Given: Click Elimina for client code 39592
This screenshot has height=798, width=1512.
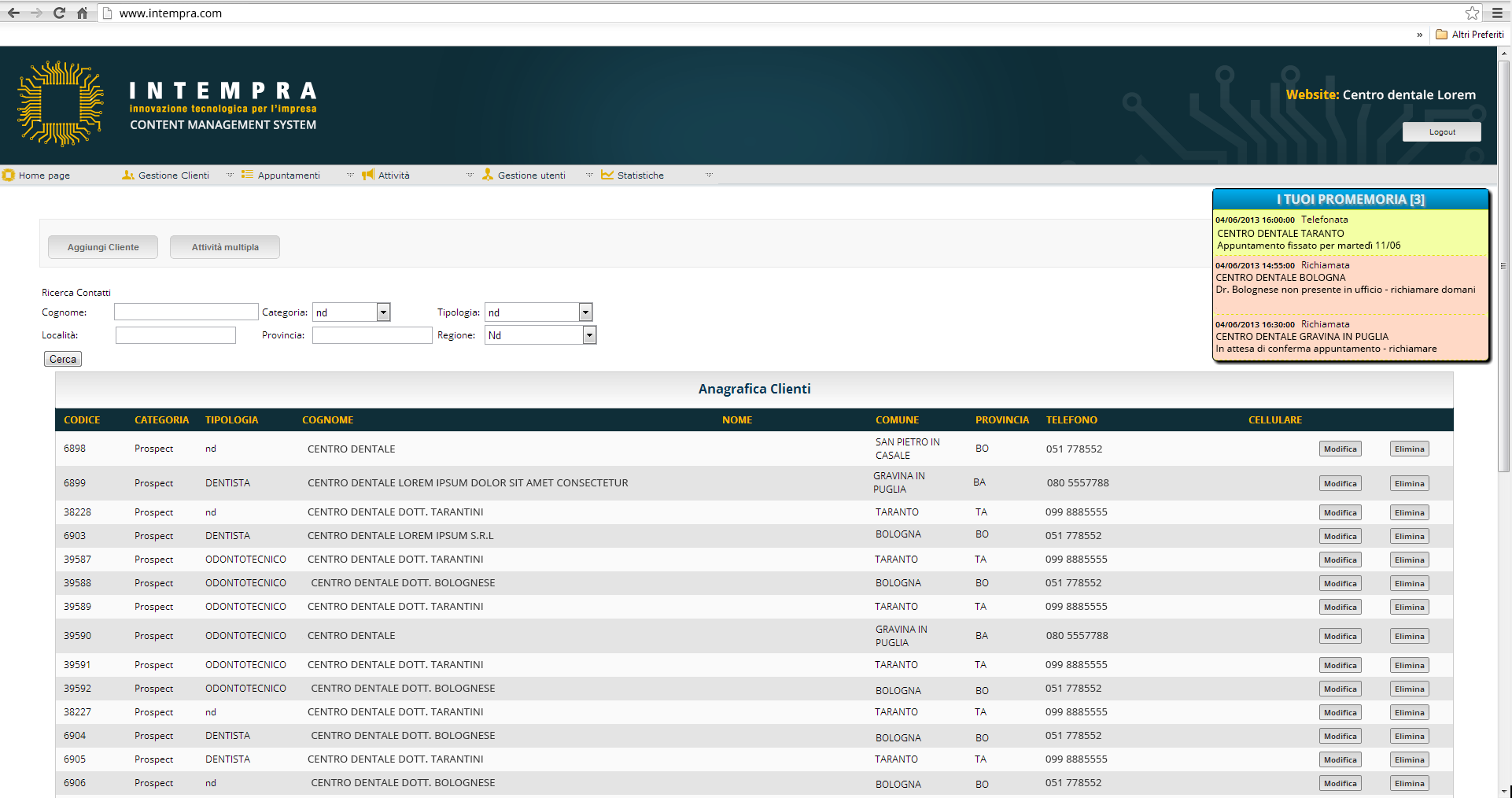Looking at the screenshot, I should [x=1409, y=689].
